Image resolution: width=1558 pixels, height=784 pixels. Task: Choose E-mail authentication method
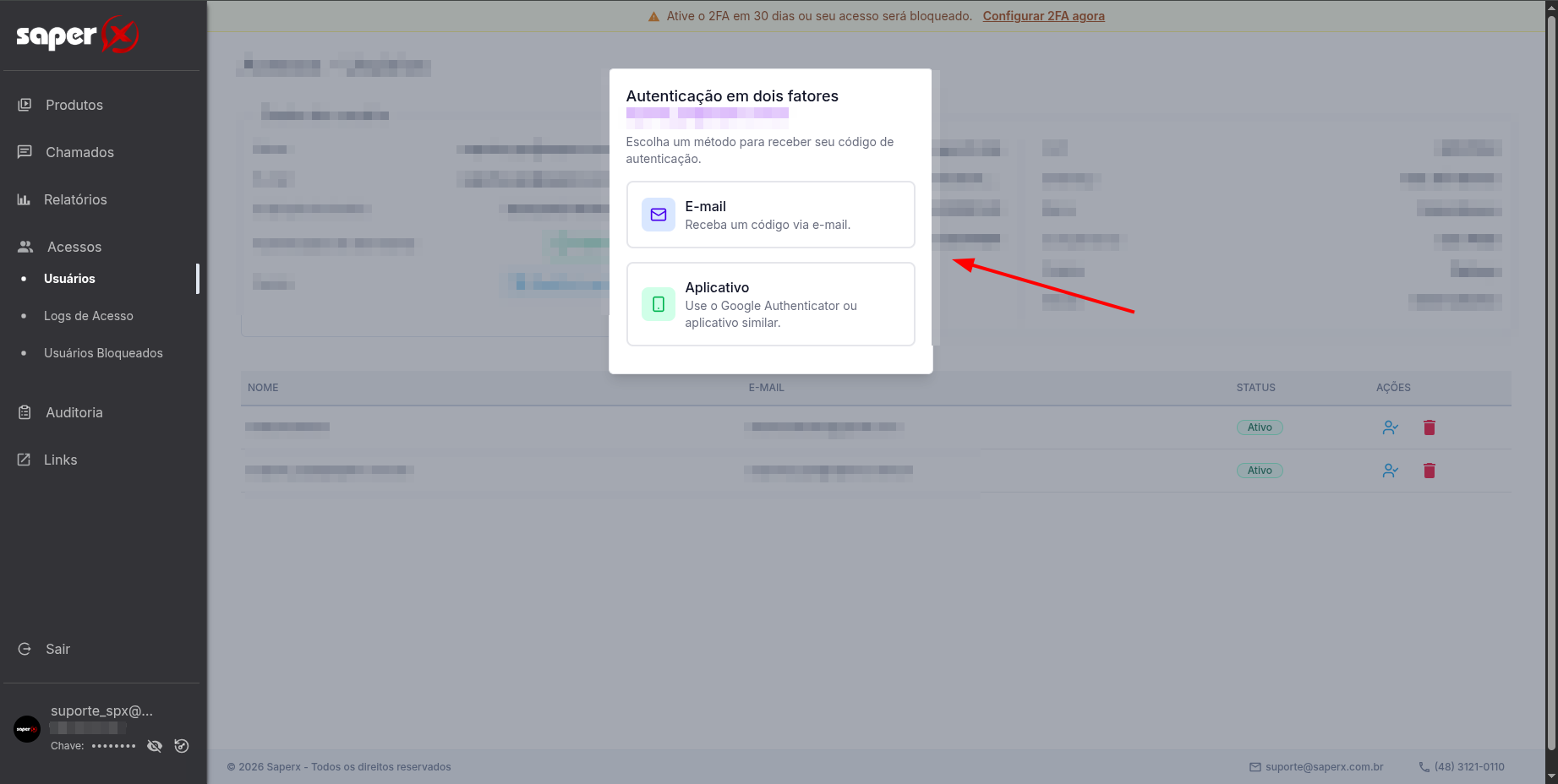pos(770,215)
